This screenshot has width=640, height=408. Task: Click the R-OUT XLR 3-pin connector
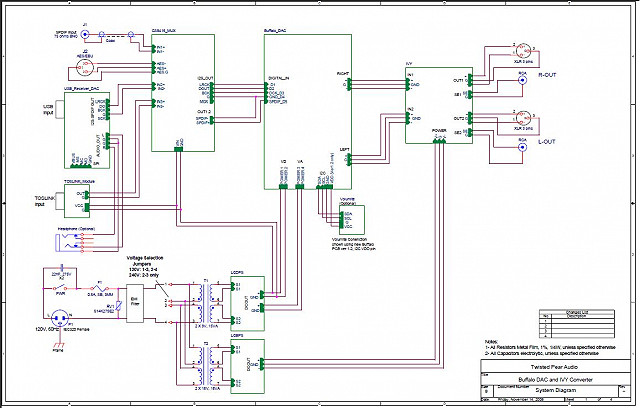click(x=522, y=51)
